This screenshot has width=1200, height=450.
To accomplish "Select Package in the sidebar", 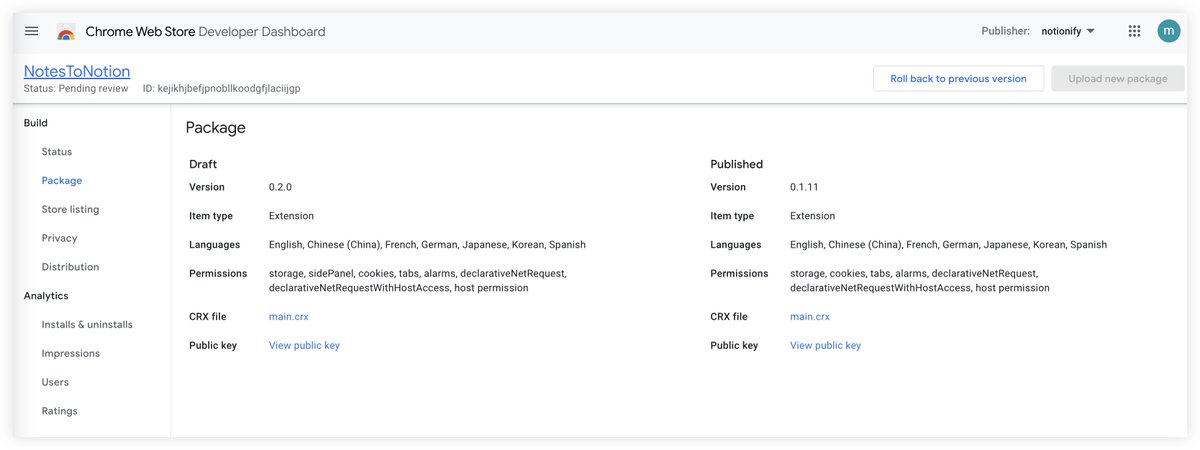I will (62, 181).
